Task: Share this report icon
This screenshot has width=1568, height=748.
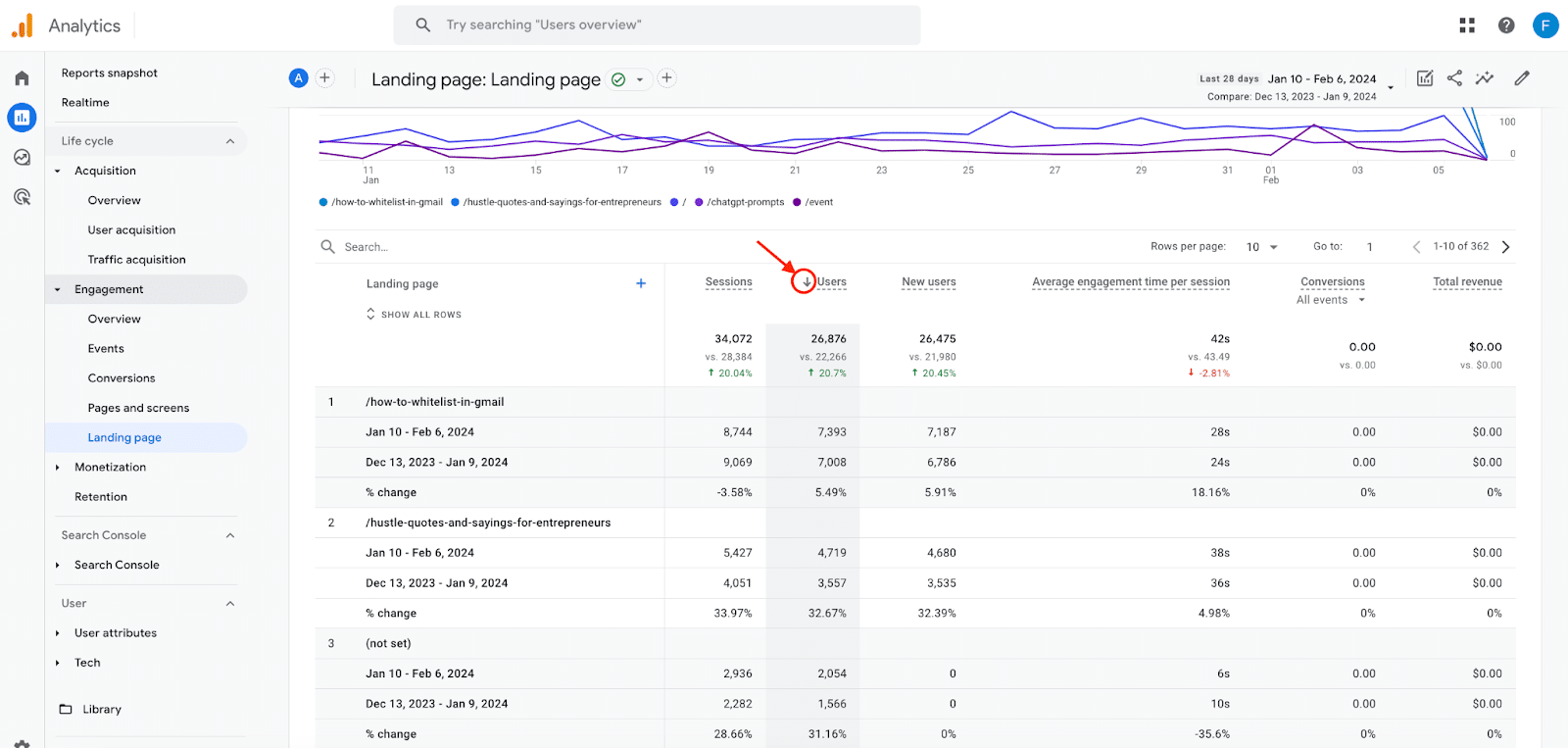Action: [x=1454, y=78]
